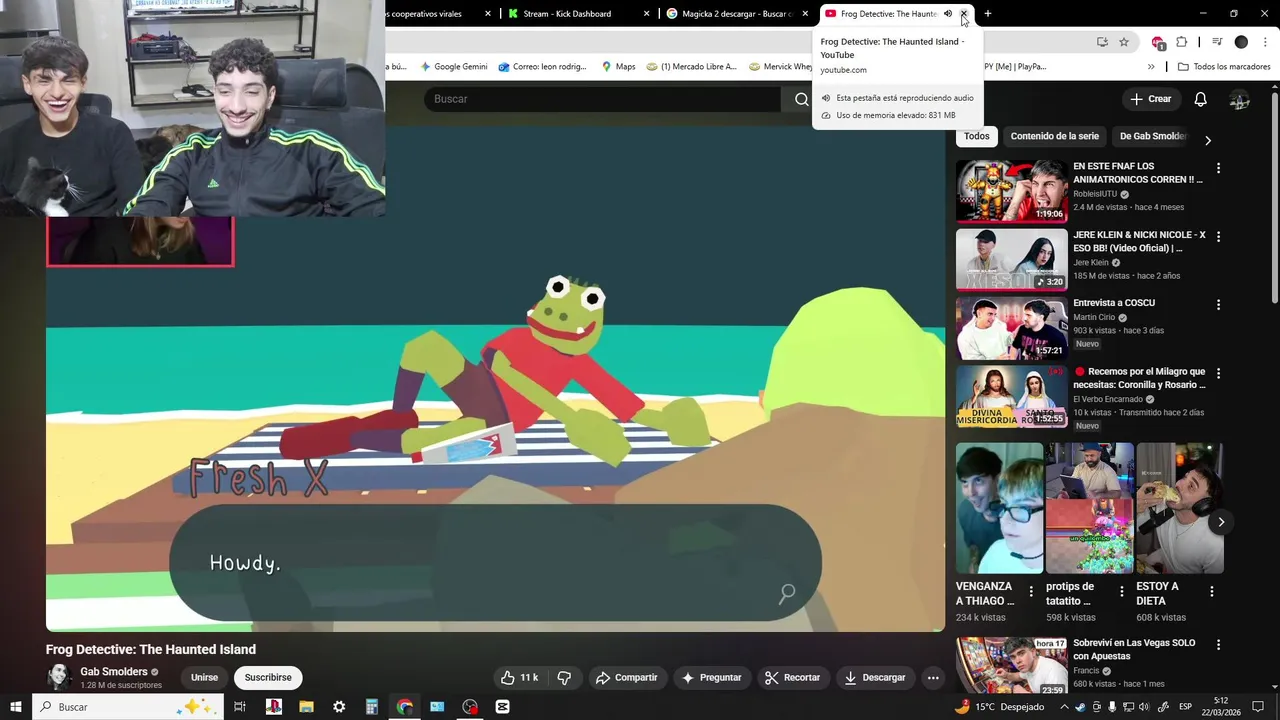Show next shorts with arrow
Image resolution: width=1280 pixels, height=720 pixels.
(1220, 522)
